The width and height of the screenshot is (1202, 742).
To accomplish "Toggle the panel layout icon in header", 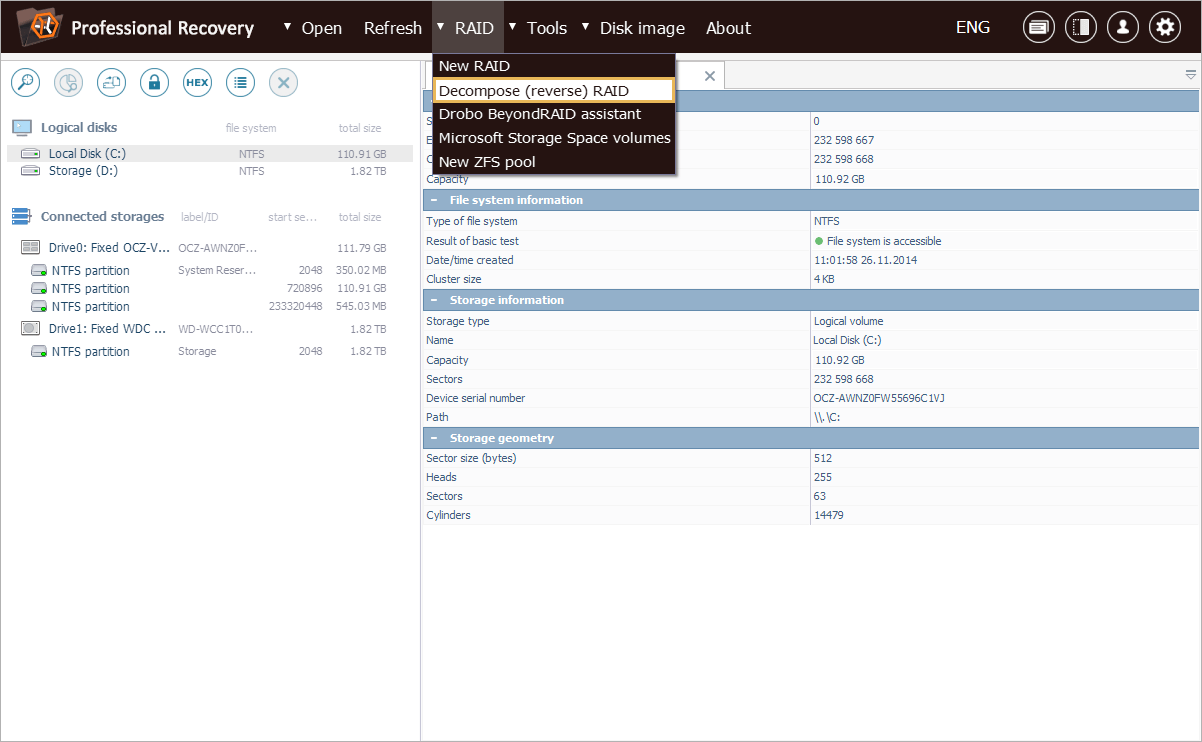I will (1080, 28).
